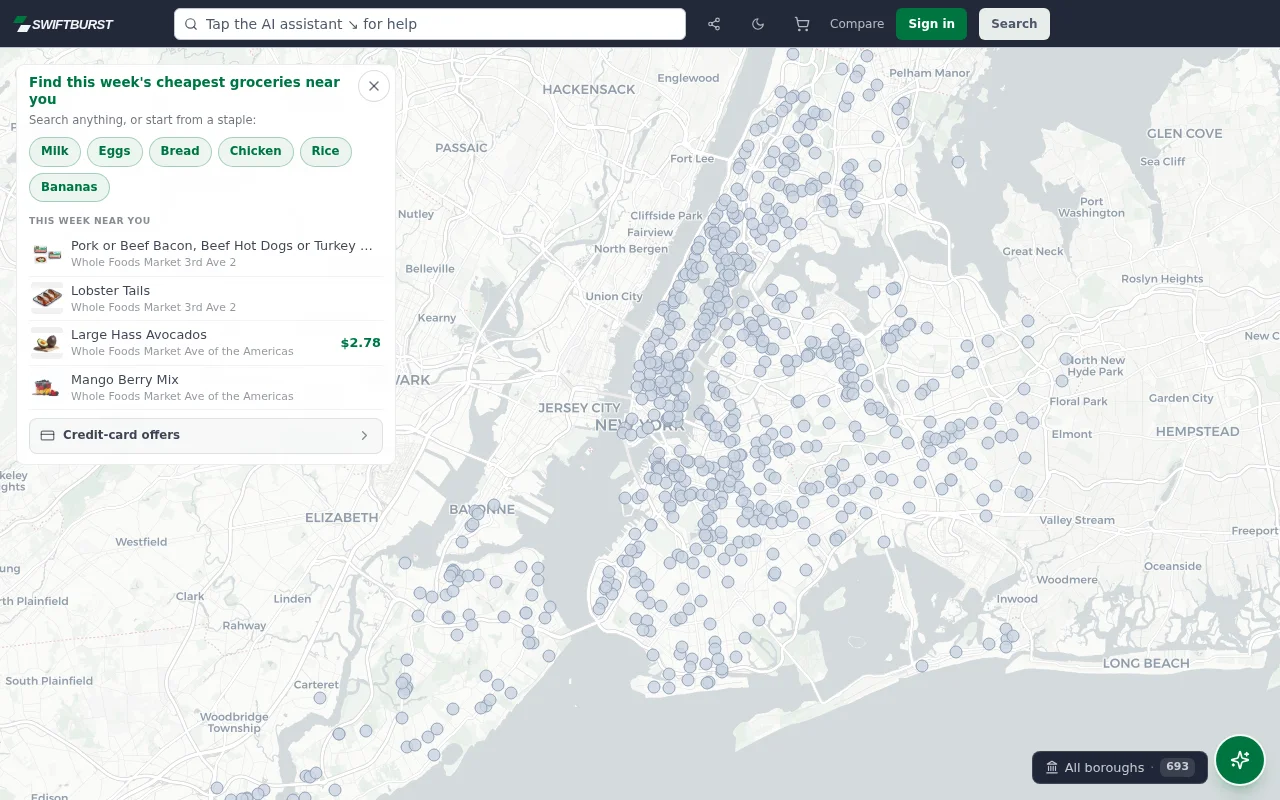Image resolution: width=1280 pixels, height=800 pixels.
Task: Click the THIS WEEK NEAR YOU heading
Action: pyautogui.click(x=90, y=221)
